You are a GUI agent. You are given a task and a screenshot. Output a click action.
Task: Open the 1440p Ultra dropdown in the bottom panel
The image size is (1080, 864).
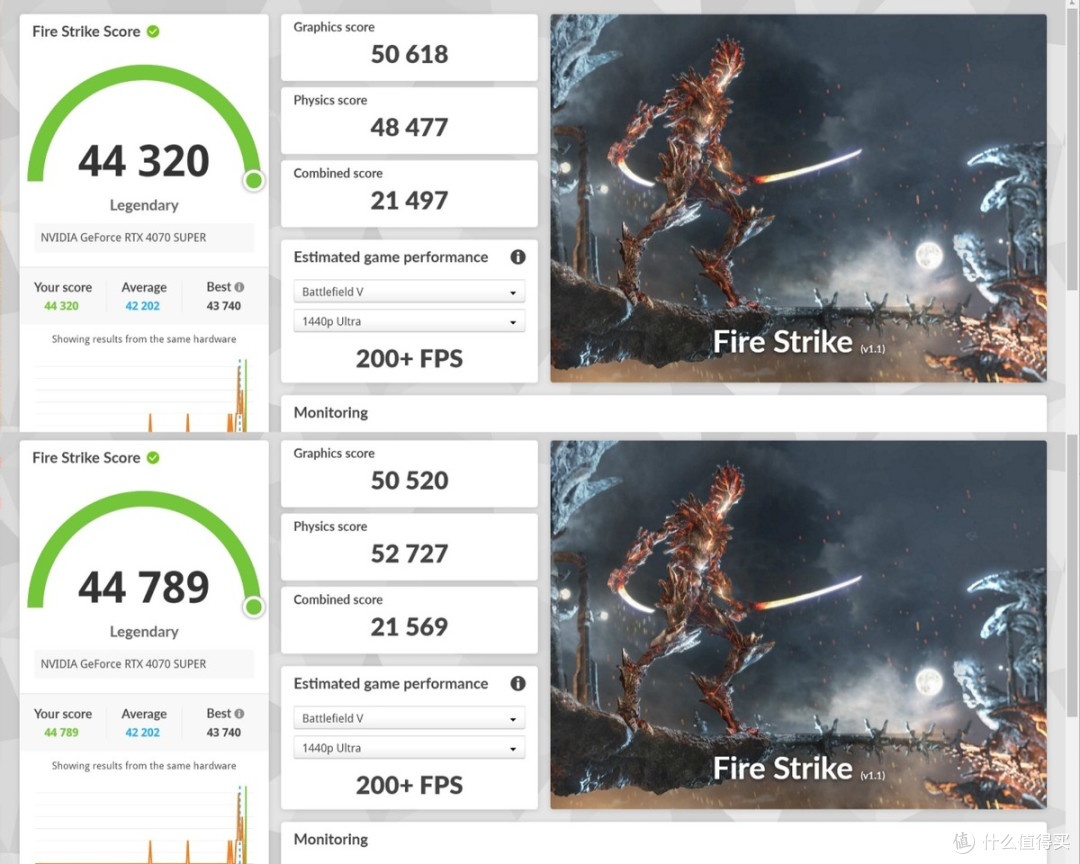pos(409,748)
